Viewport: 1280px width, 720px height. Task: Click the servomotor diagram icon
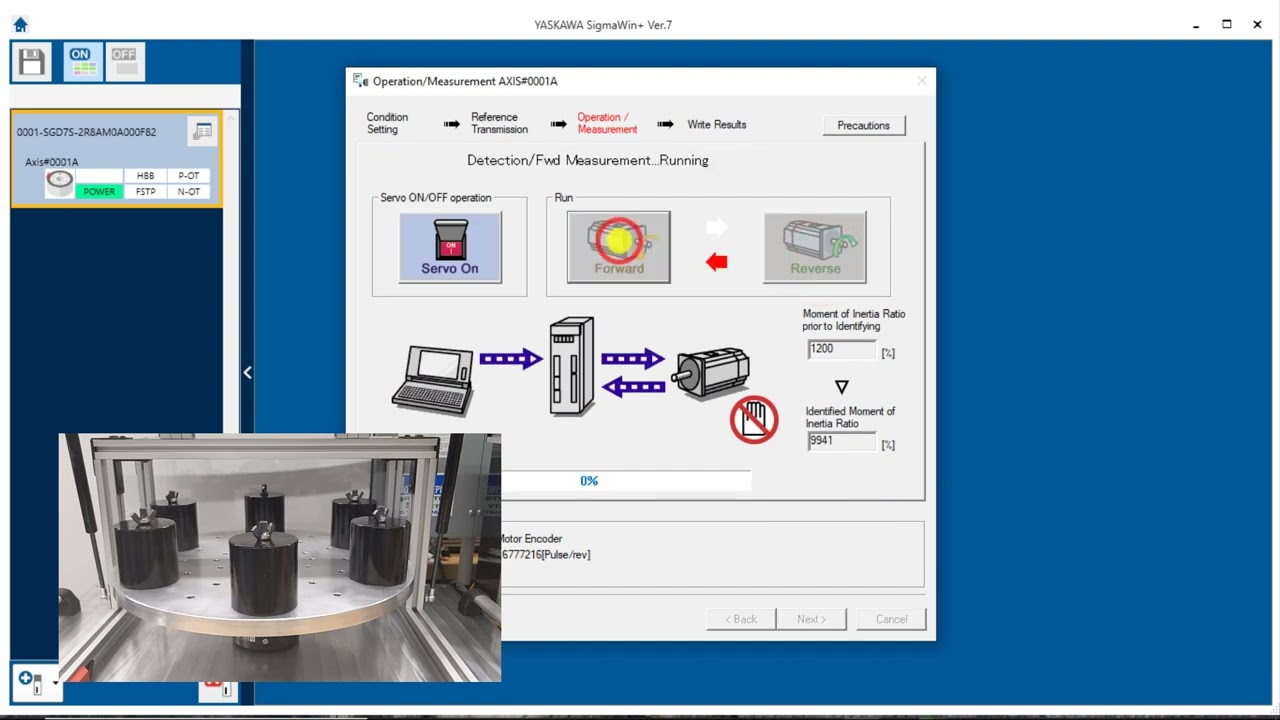(711, 373)
